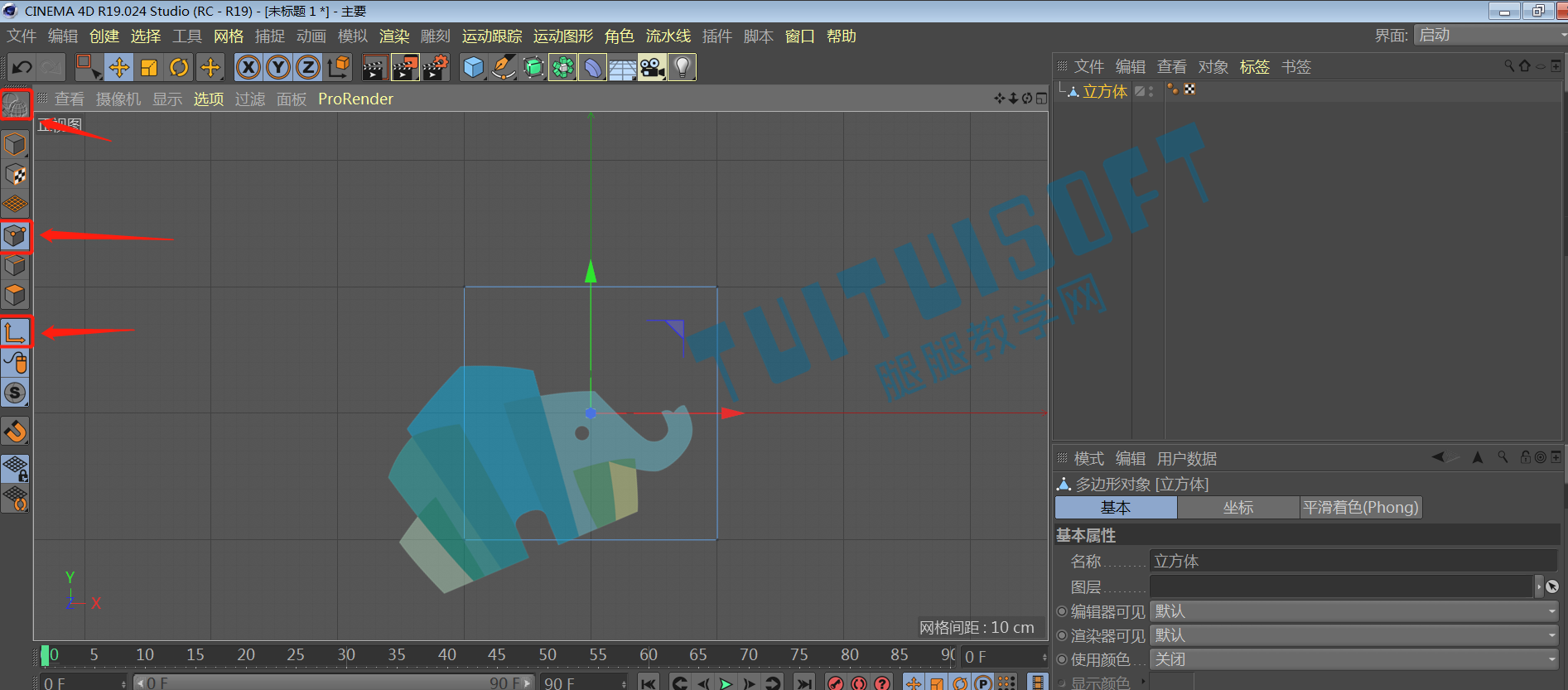The width and height of the screenshot is (1568, 690).
Task: Add a Light object
Action: click(683, 67)
